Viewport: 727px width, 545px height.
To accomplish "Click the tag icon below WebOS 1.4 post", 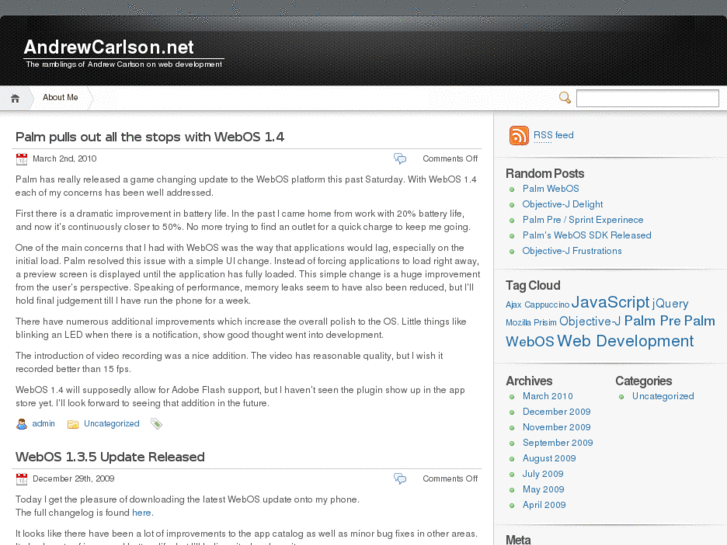I will 156,423.
